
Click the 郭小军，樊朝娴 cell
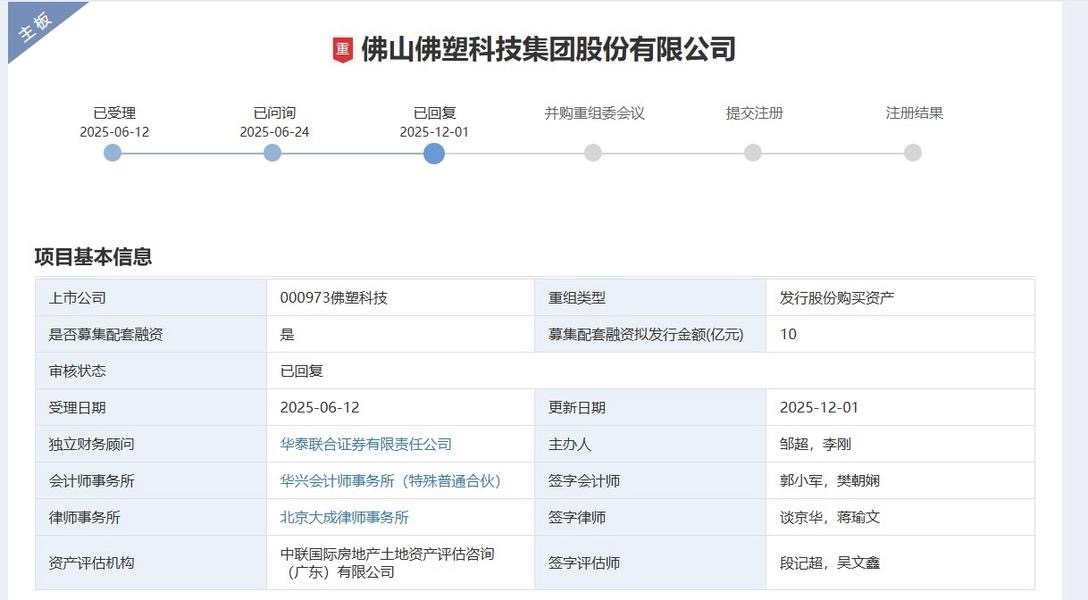[x=900, y=481]
